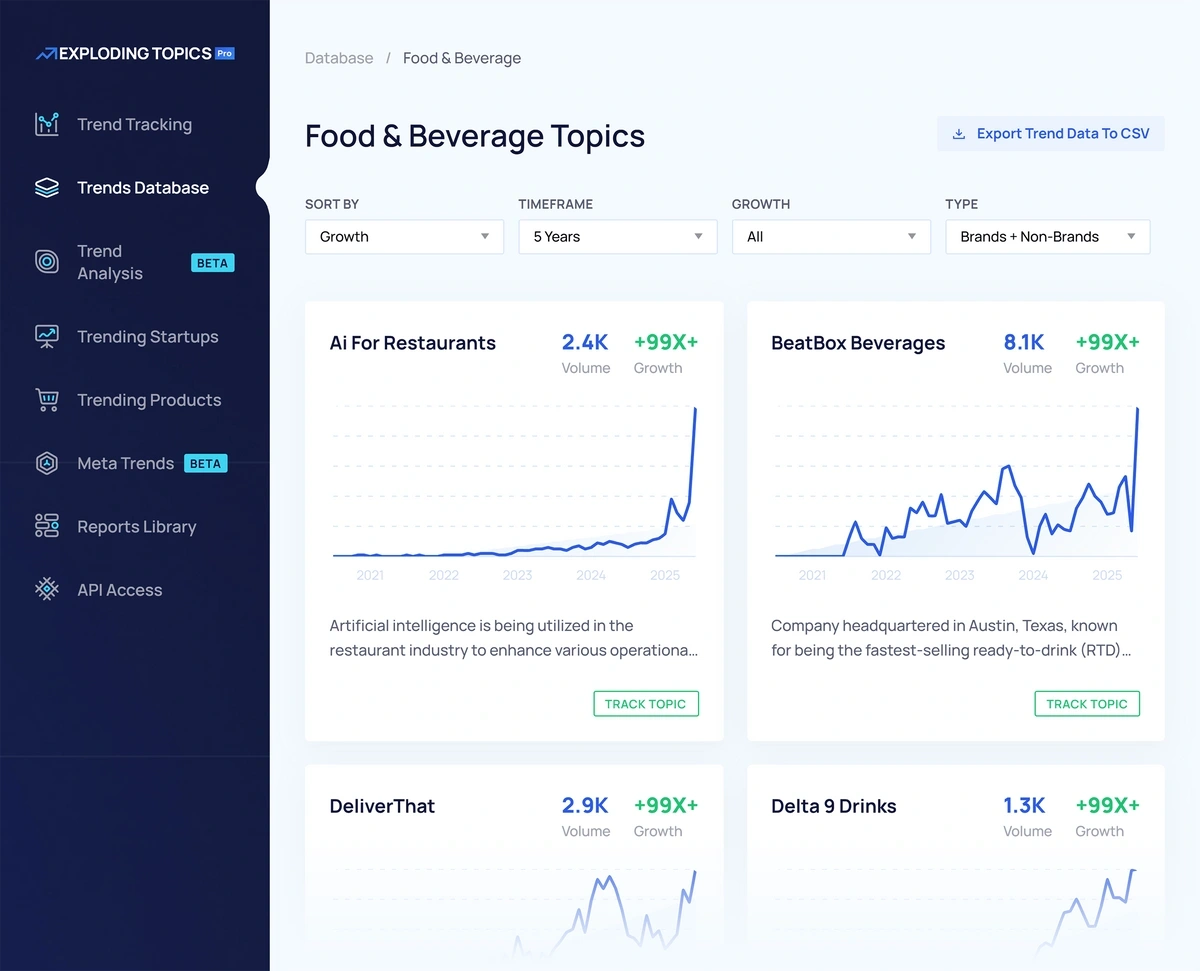The width and height of the screenshot is (1200, 971).
Task: Click 2.9K volume on DeliverThat
Action: click(x=585, y=806)
